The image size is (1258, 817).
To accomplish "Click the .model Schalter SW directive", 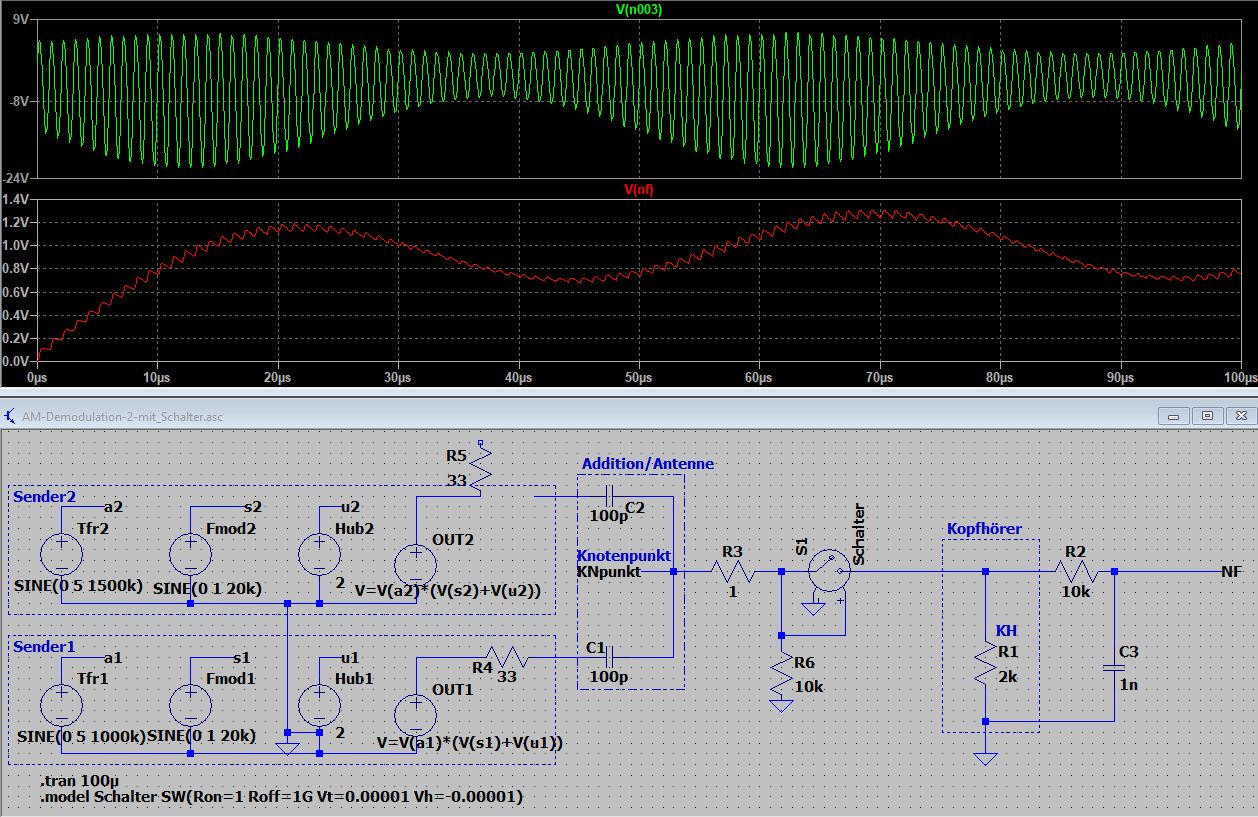I will coord(281,797).
